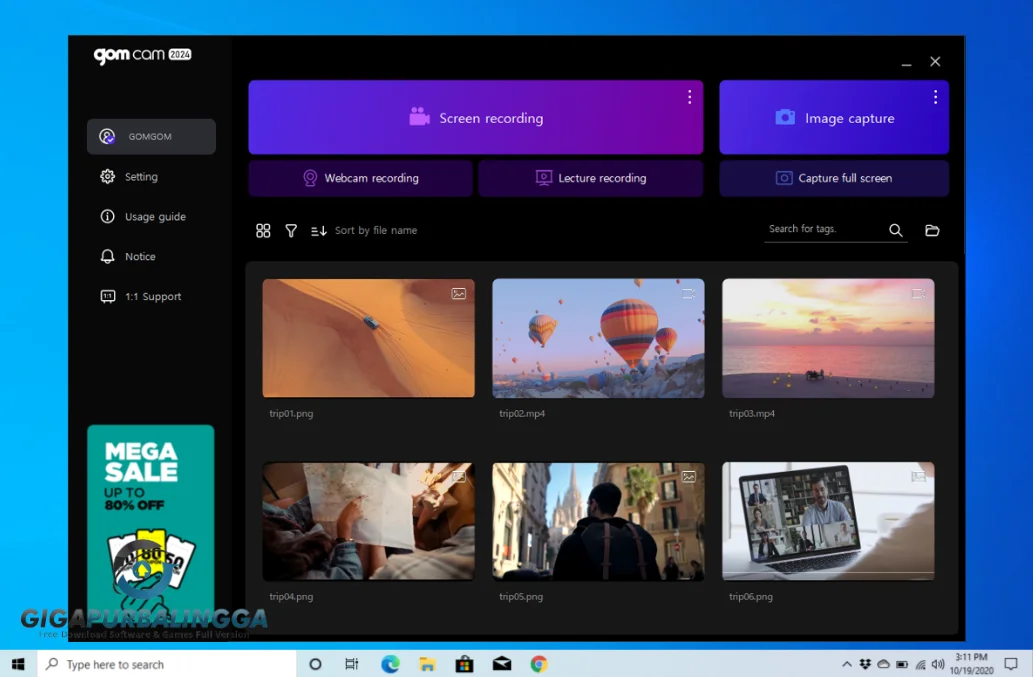Screen dimensions: 1033x677
Task: Open Google Chrome from the taskbar
Action: (x=538, y=664)
